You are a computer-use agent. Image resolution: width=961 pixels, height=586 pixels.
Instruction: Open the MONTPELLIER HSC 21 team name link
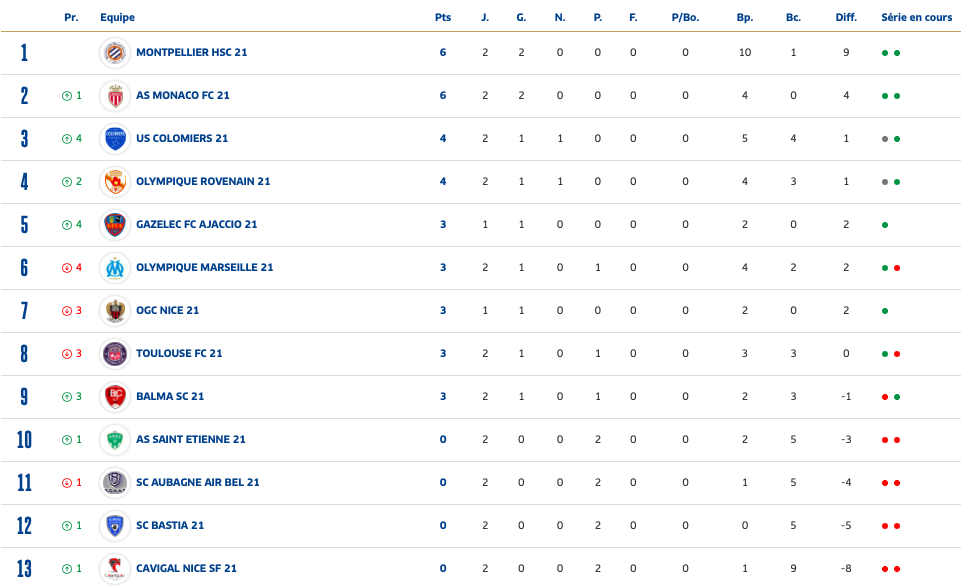pos(191,53)
